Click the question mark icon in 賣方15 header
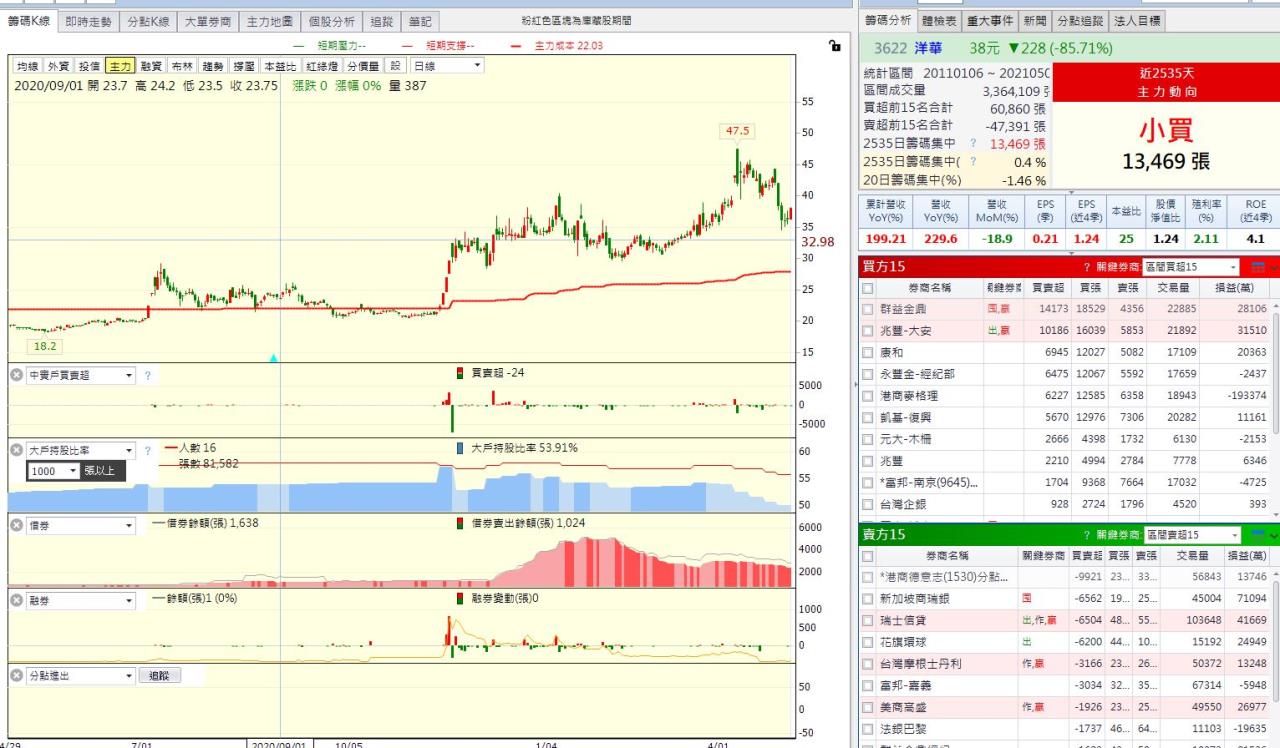 point(1086,535)
